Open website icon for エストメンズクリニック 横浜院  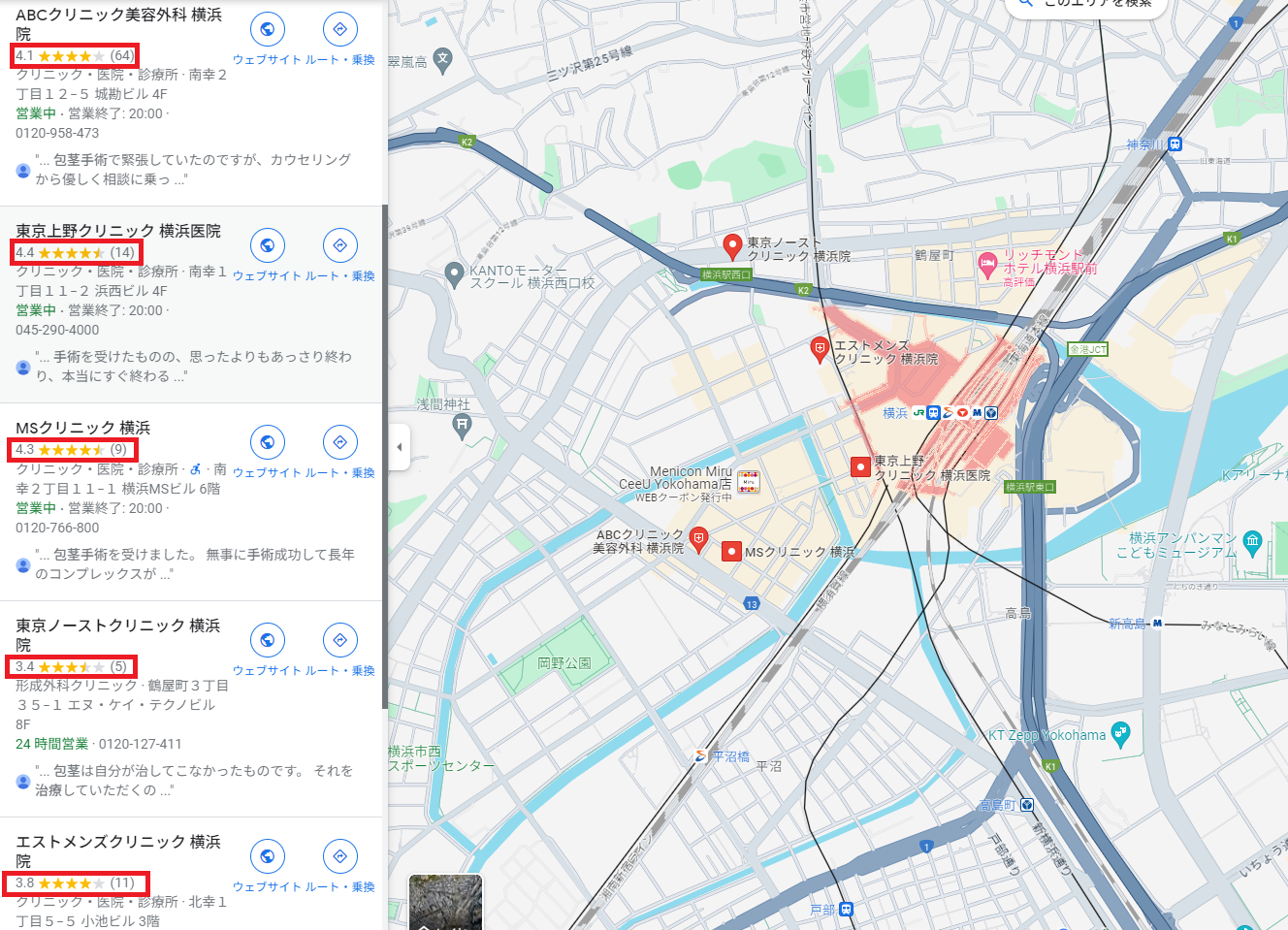point(268,856)
